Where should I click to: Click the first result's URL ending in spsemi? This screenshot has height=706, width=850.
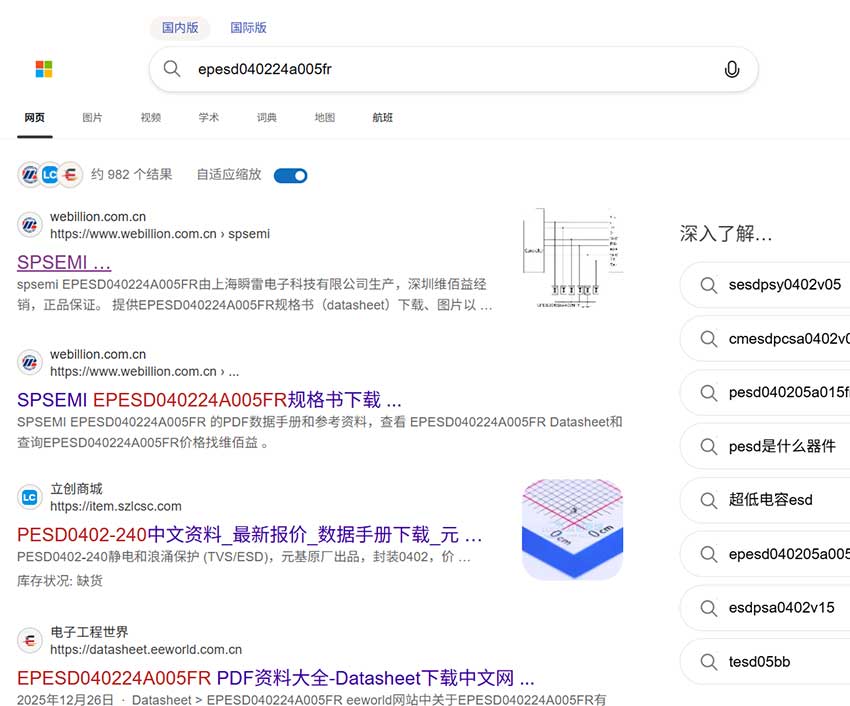click(x=160, y=234)
